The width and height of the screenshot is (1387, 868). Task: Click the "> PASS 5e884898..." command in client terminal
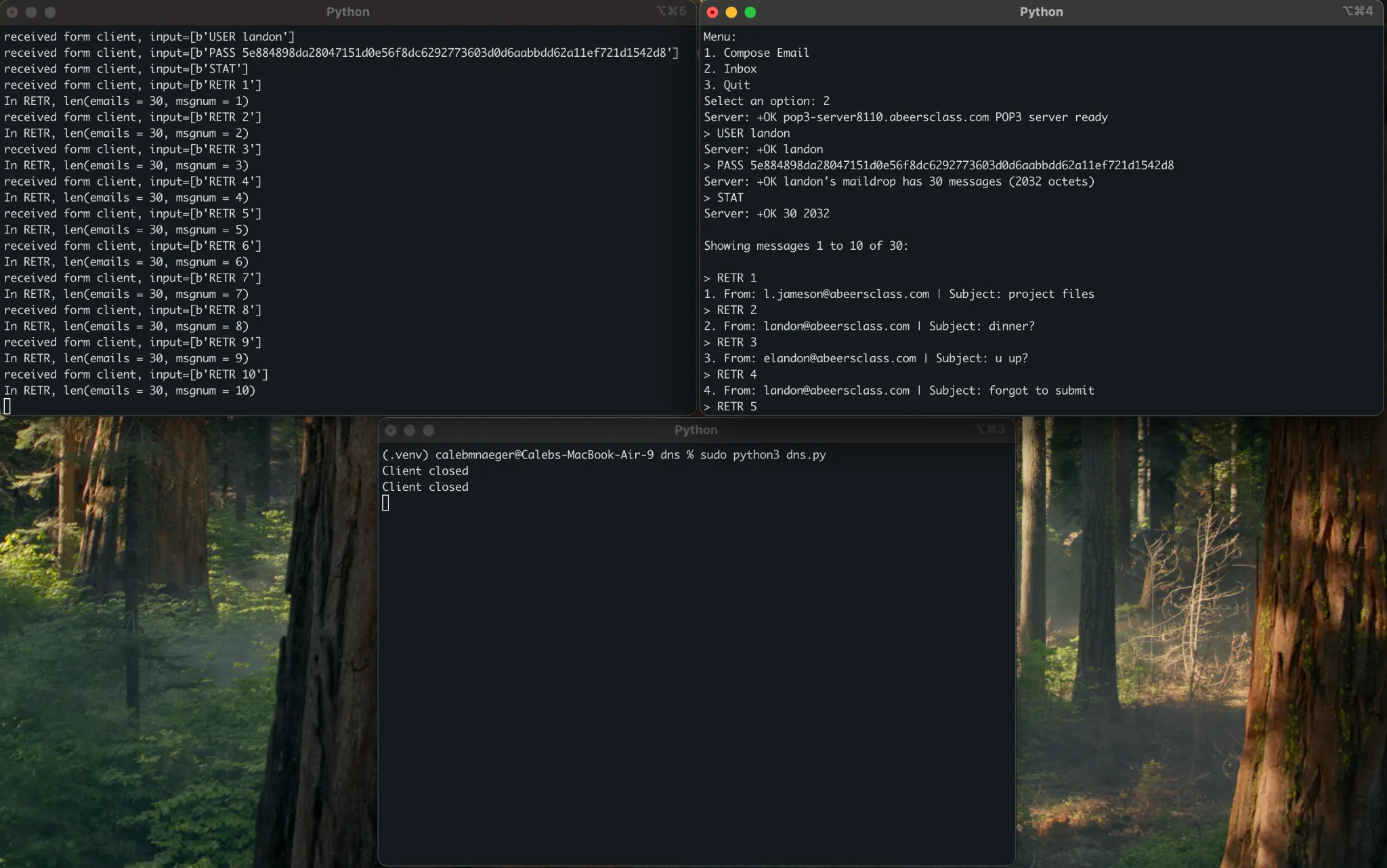coord(939,165)
